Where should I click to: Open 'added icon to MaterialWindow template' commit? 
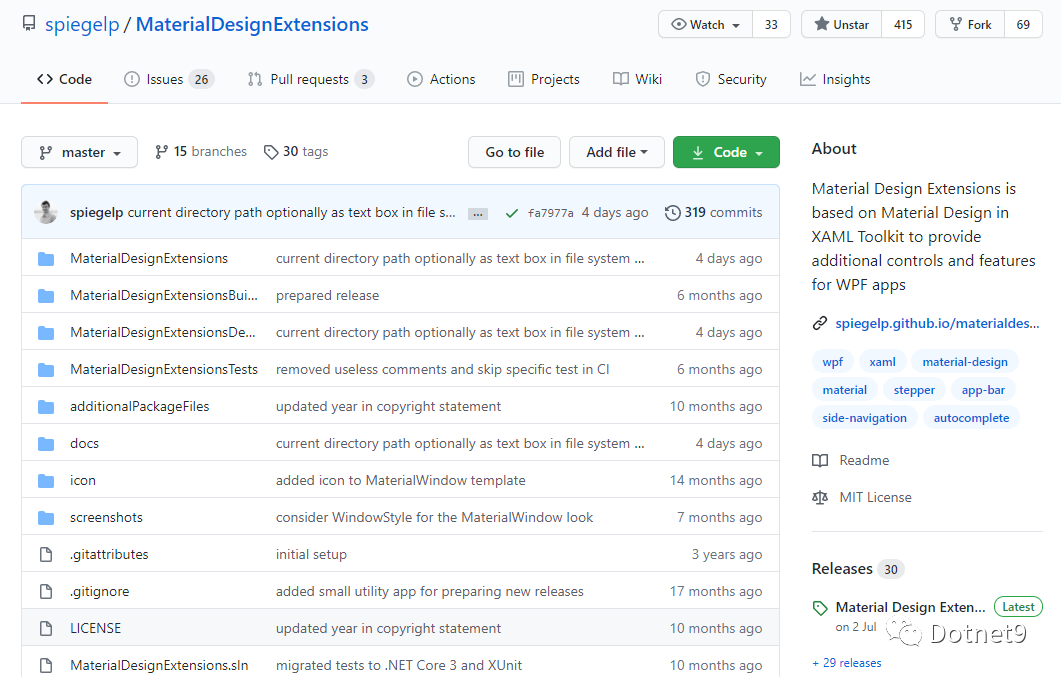(401, 480)
